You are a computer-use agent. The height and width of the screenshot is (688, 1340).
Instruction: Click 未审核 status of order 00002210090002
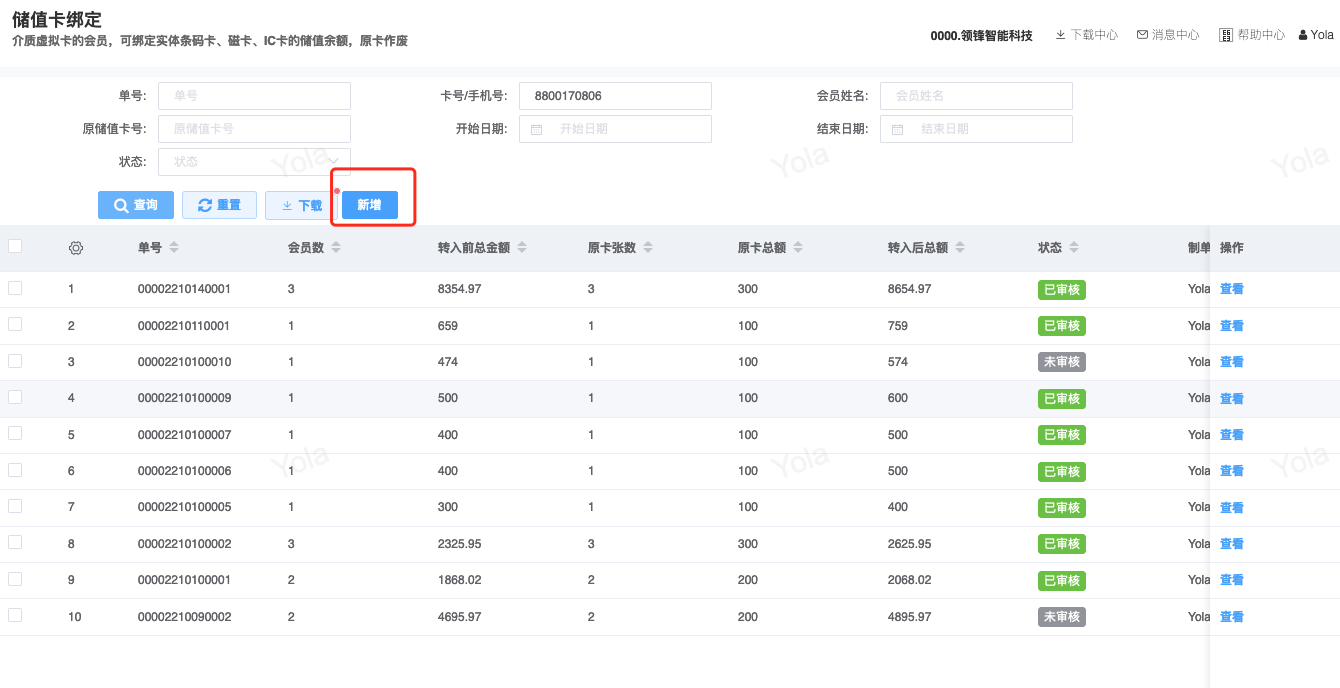click(x=1062, y=617)
